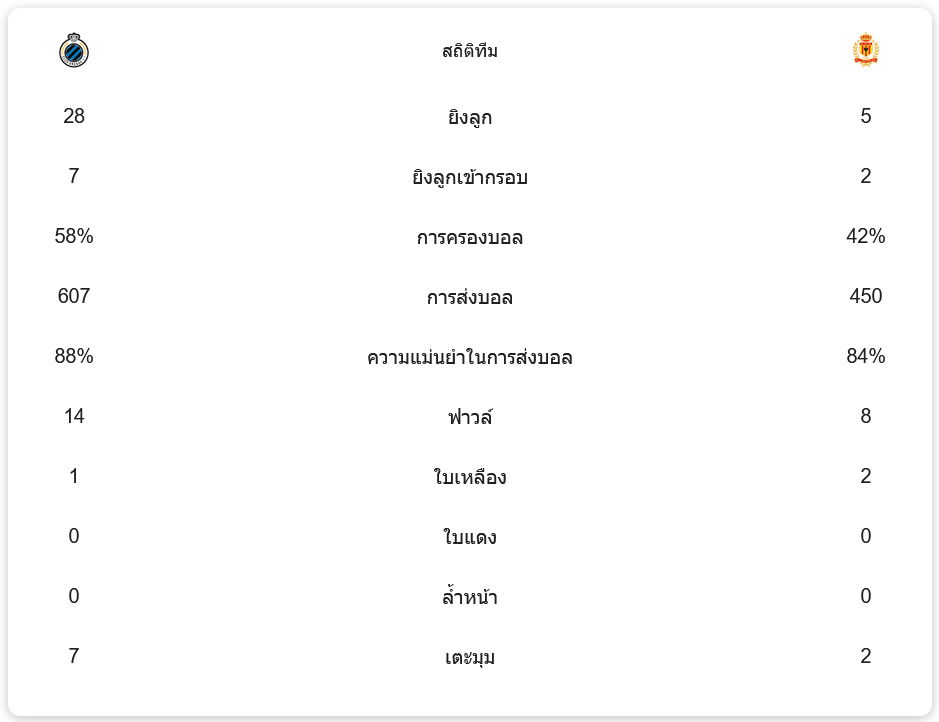Click the 58% possession value
Image resolution: width=939 pixels, height=722 pixels.
74,236
